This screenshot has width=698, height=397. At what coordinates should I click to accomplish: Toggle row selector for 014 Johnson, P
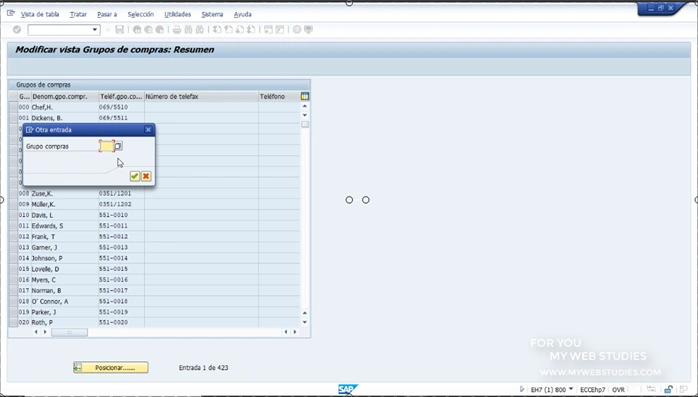13,258
